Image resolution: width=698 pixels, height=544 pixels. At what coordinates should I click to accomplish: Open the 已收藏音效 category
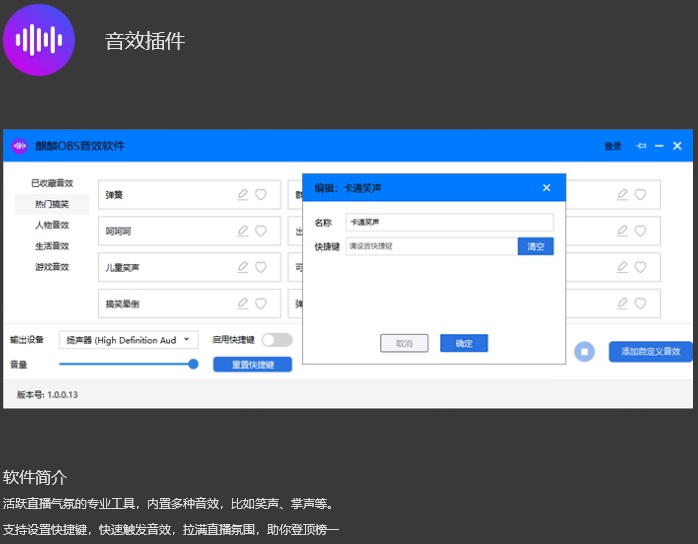(52, 183)
